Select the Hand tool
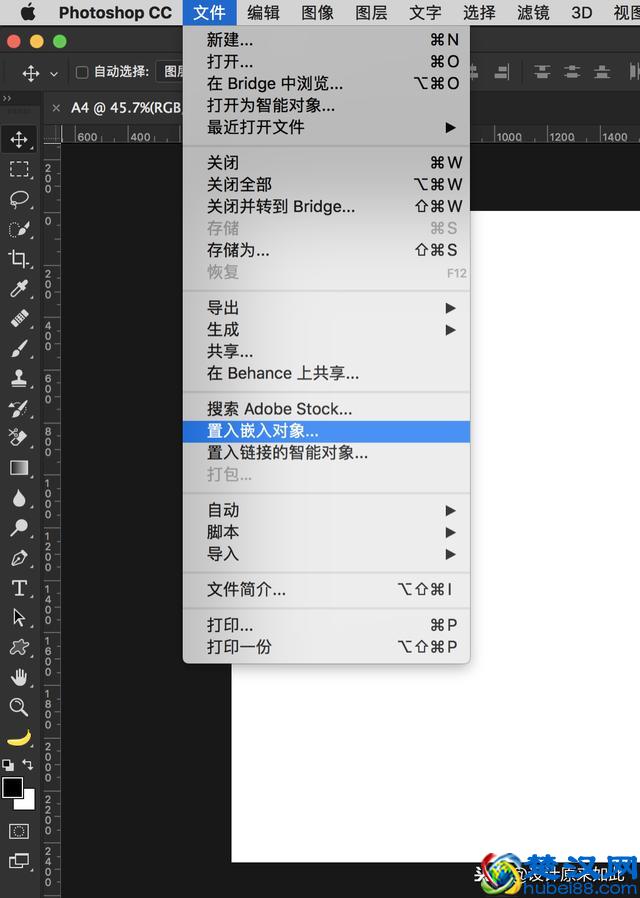640x898 pixels. pyautogui.click(x=19, y=678)
